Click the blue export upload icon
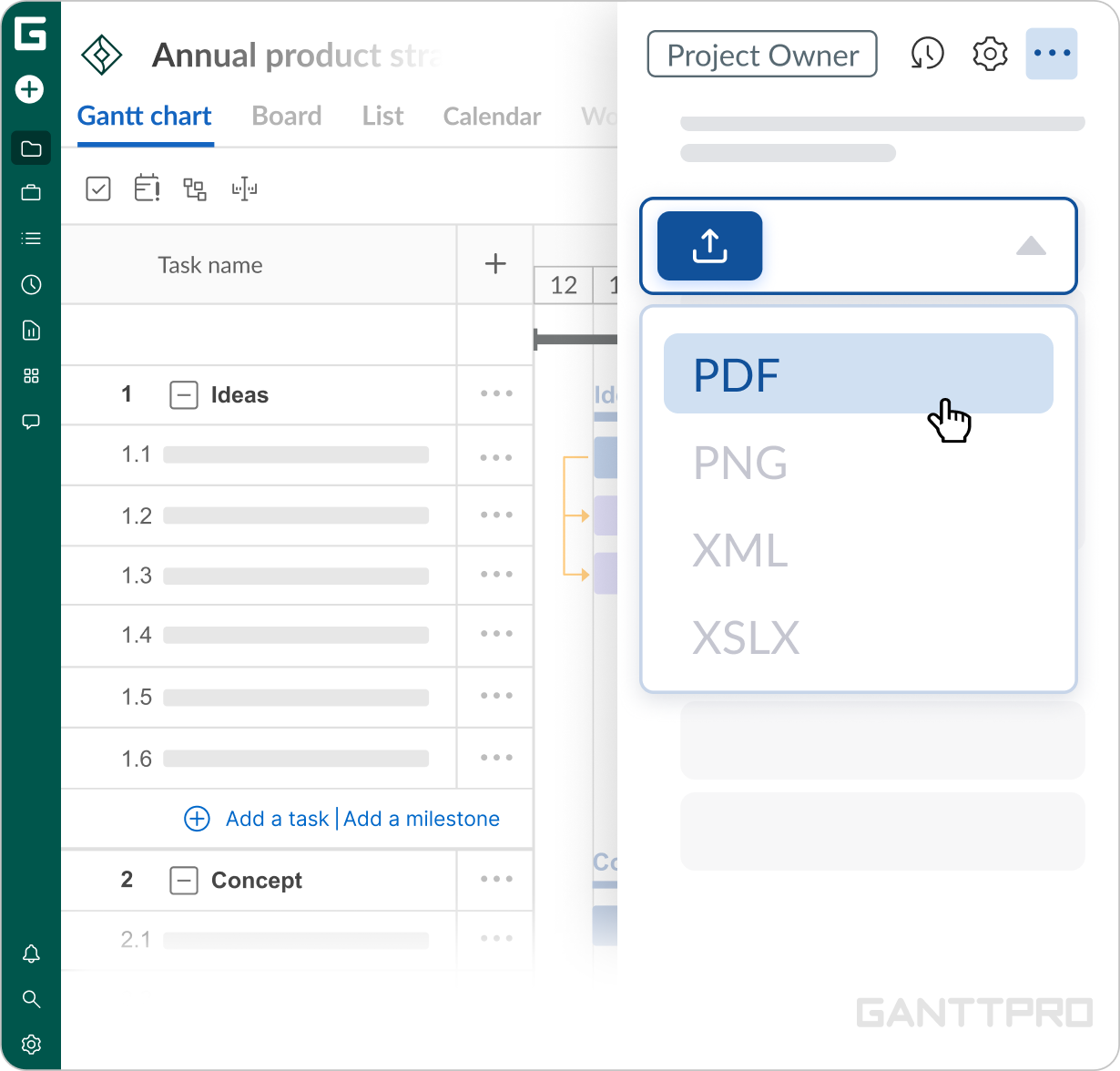The image size is (1120, 1071). (x=709, y=246)
